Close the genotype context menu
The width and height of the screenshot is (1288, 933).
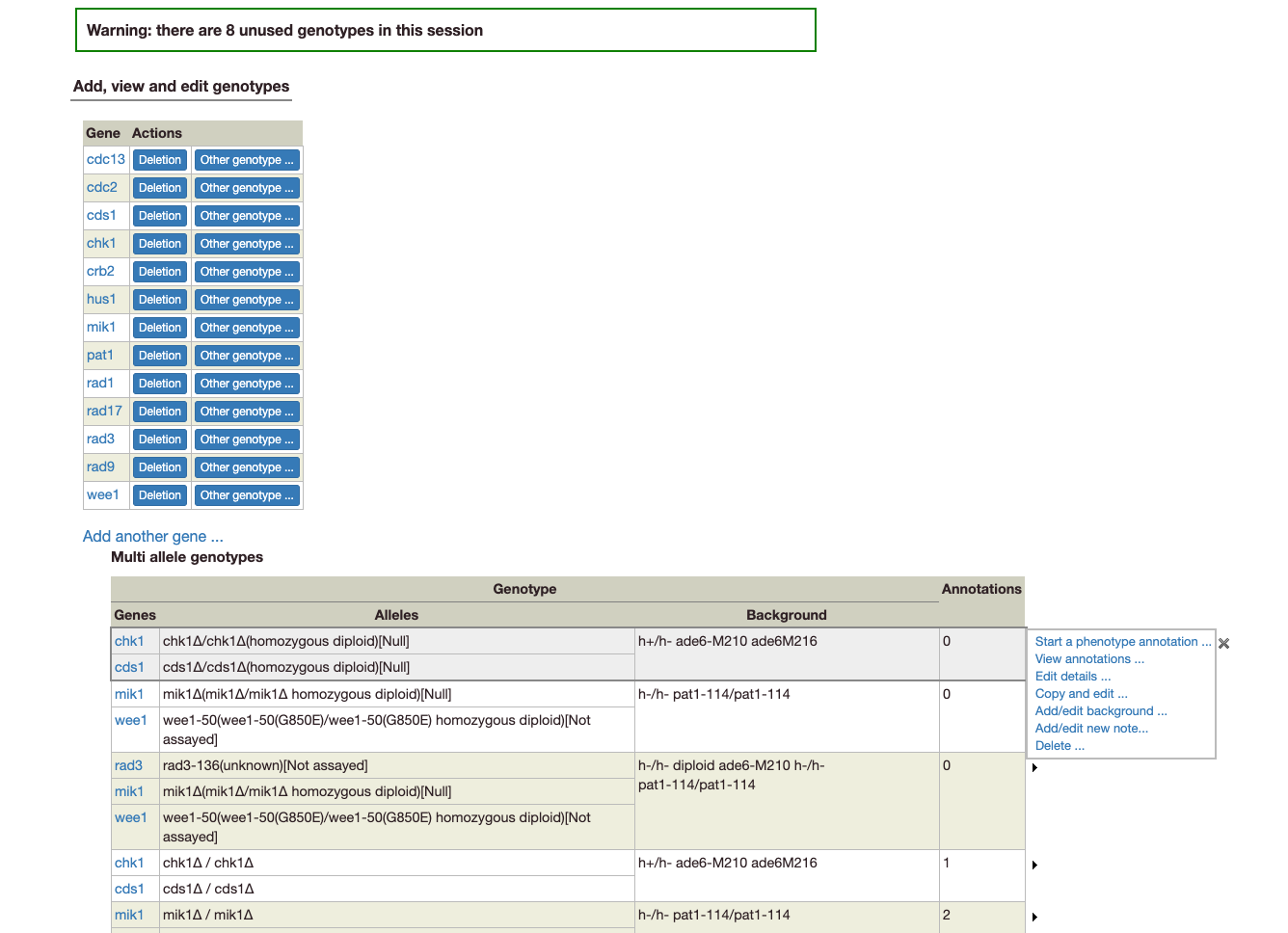(1223, 643)
